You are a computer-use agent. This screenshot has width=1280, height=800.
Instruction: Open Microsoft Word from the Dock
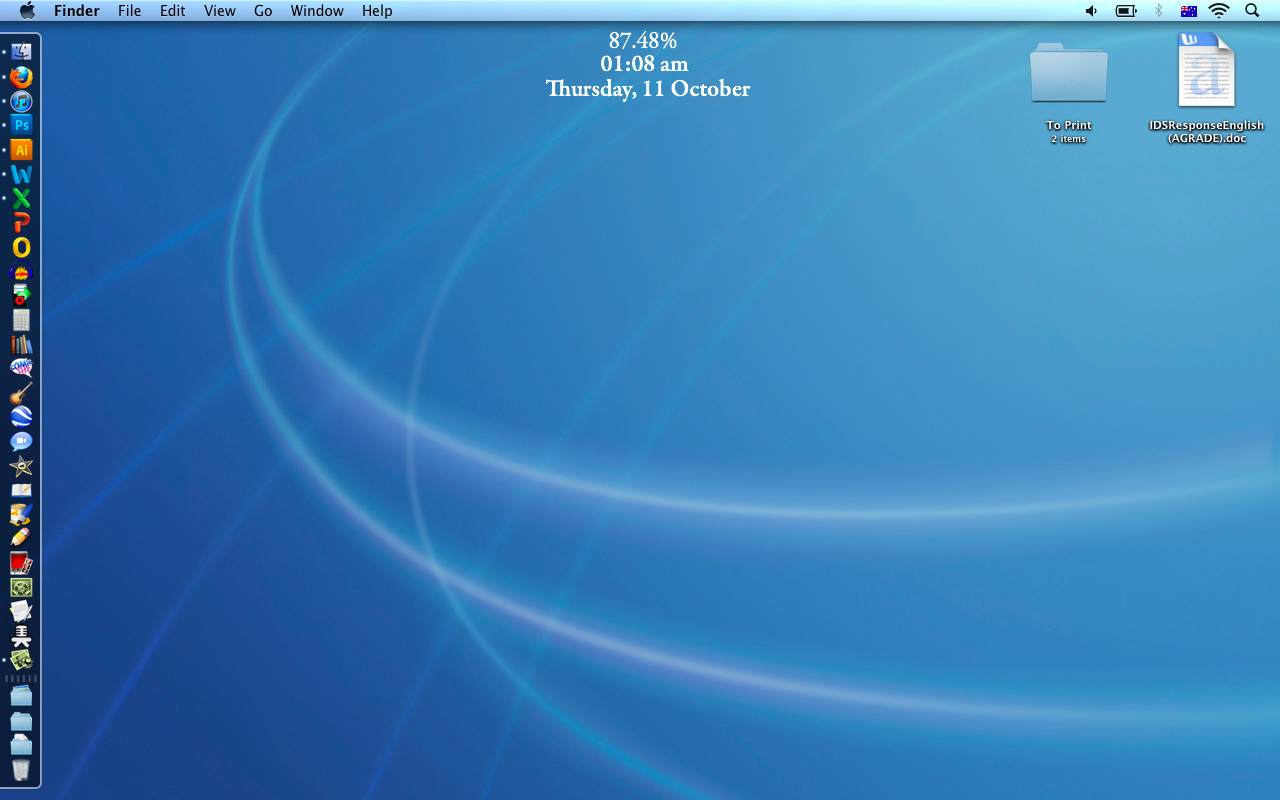21,174
